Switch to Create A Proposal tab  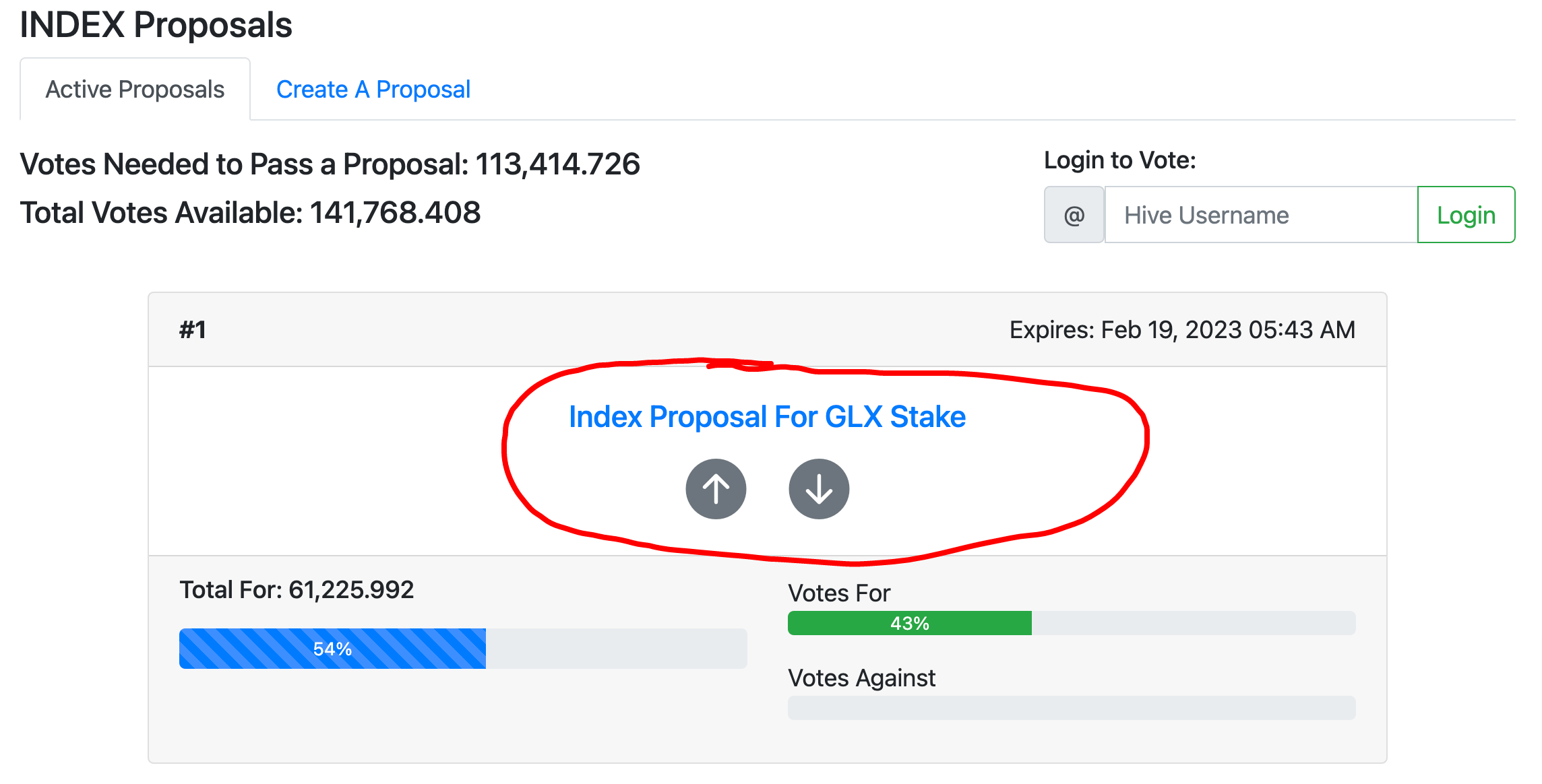(x=373, y=89)
